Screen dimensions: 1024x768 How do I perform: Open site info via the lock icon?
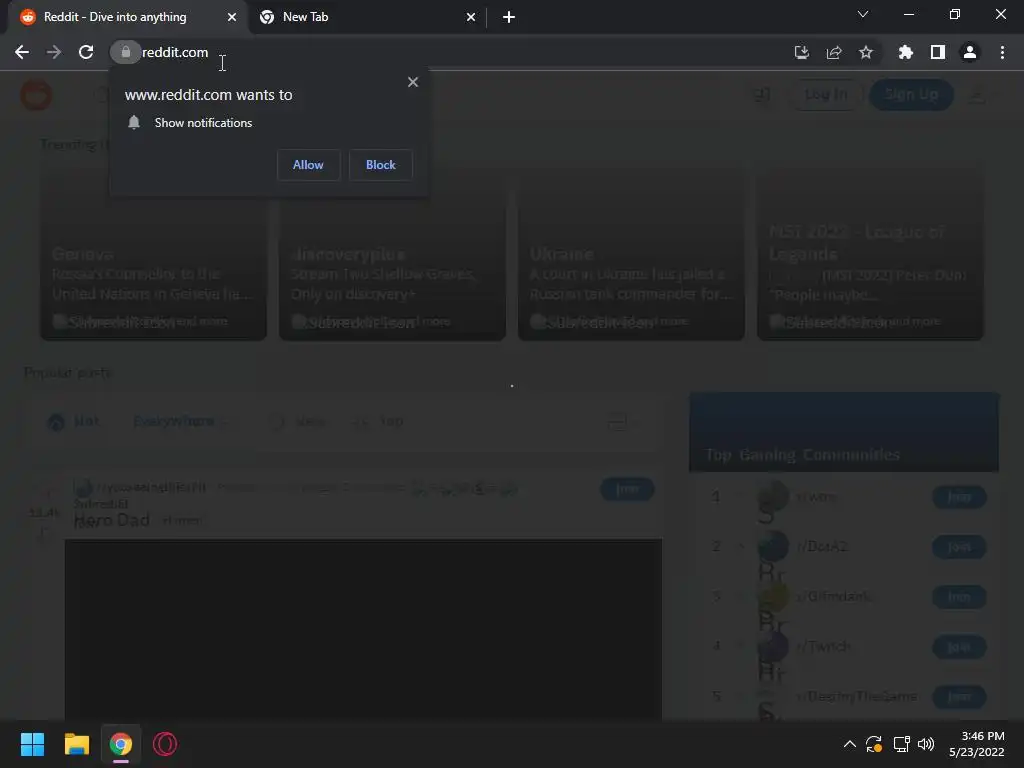tap(125, 52)
